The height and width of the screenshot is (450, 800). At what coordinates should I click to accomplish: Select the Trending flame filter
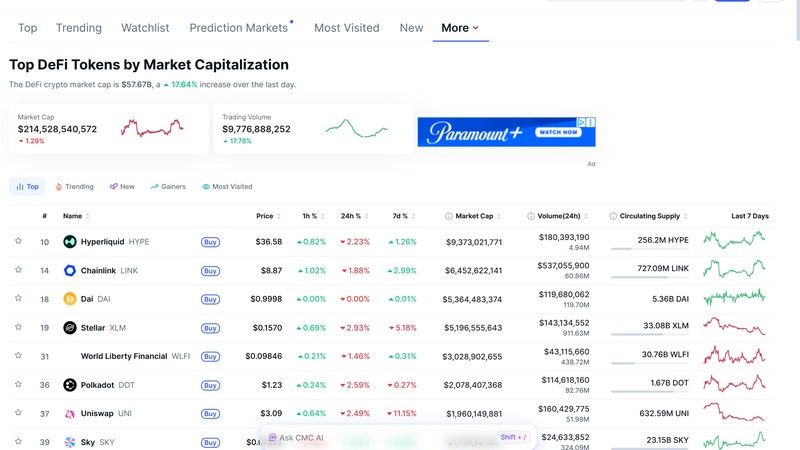(74, 187)
